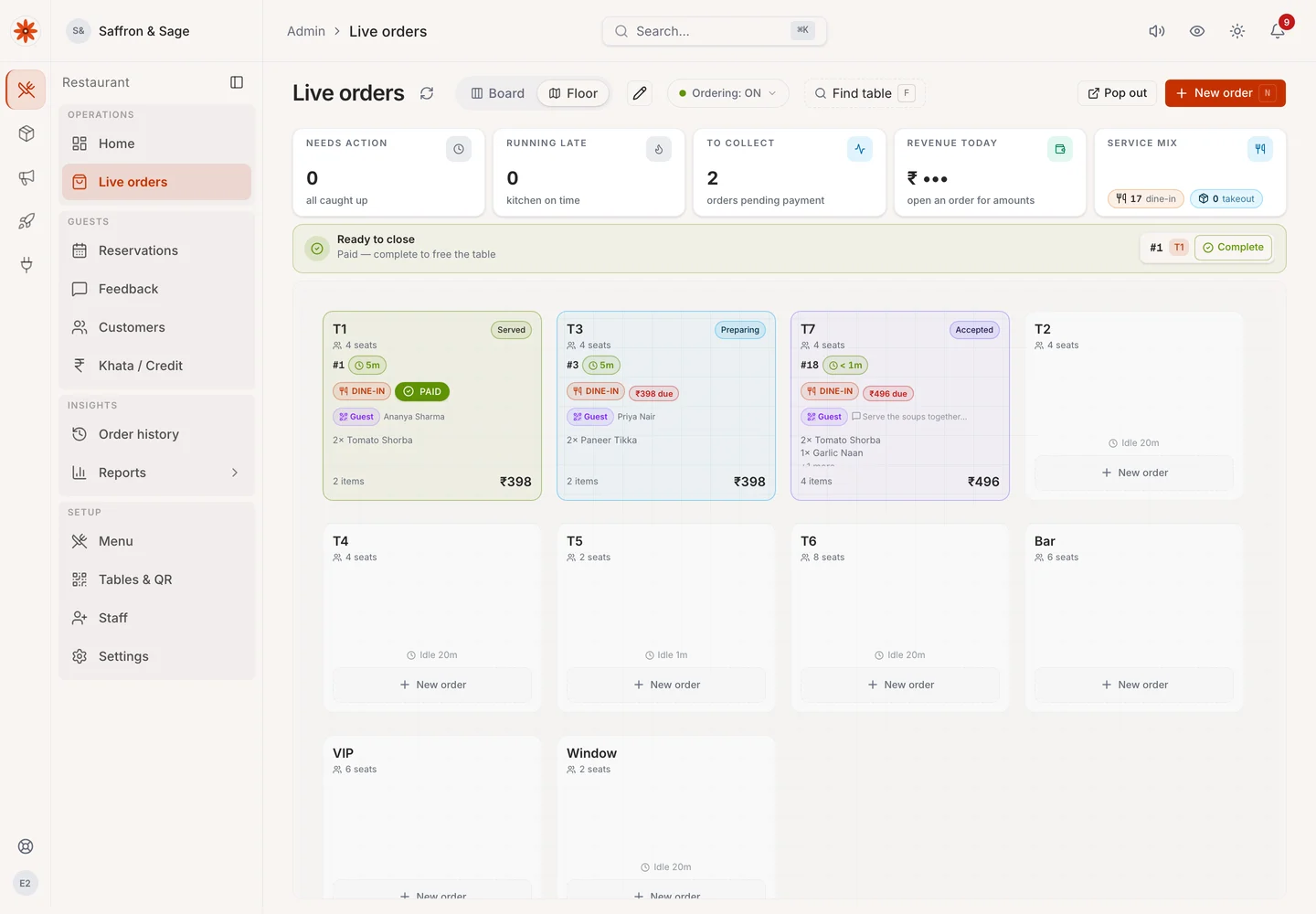
Task: Click the New order button in header
Action: (1225, 93)
